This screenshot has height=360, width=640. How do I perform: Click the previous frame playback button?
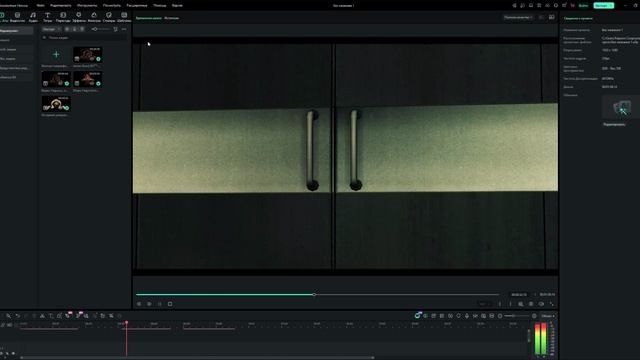139,304
